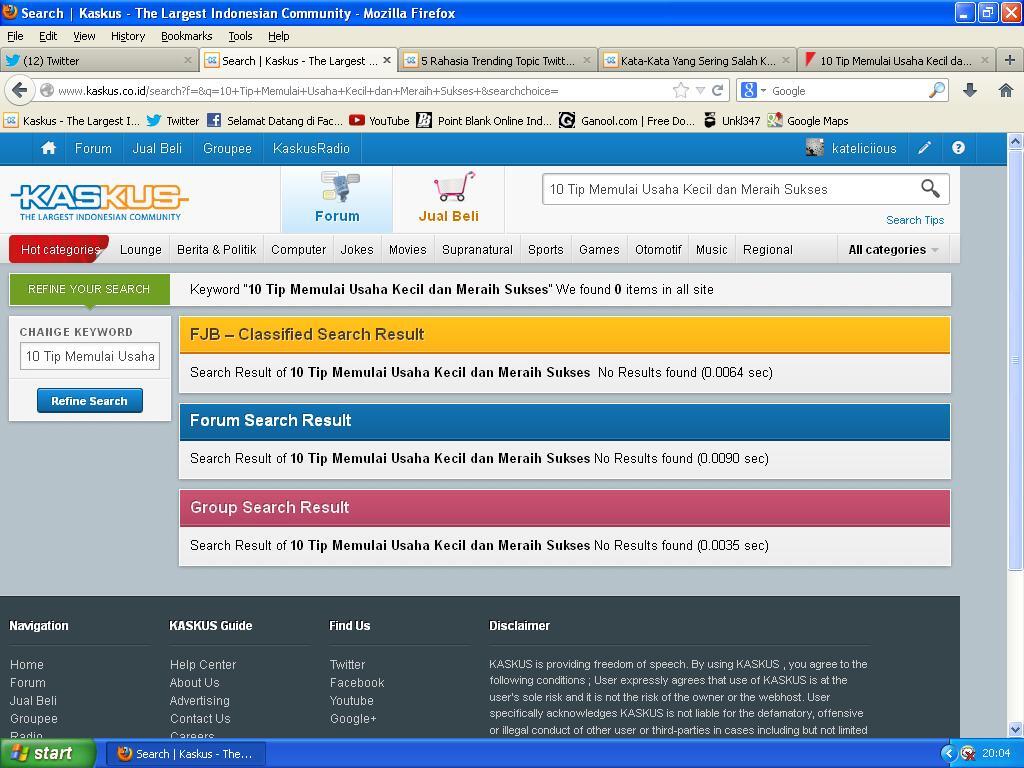1024x768 pixels.
Task: Click the reload page icon in address bar
Action: (717, 91)
